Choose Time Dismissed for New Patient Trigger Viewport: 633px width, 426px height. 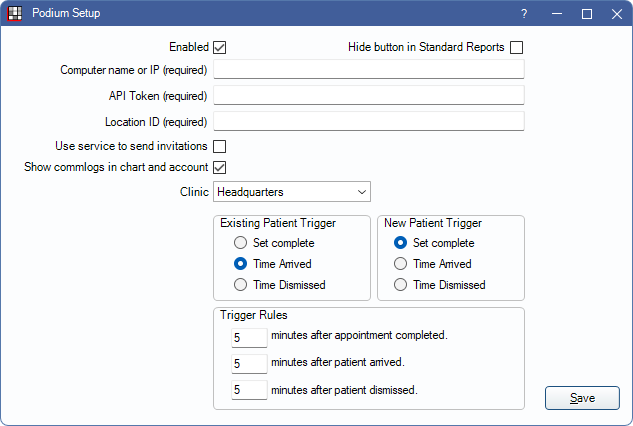coord(401,285)
